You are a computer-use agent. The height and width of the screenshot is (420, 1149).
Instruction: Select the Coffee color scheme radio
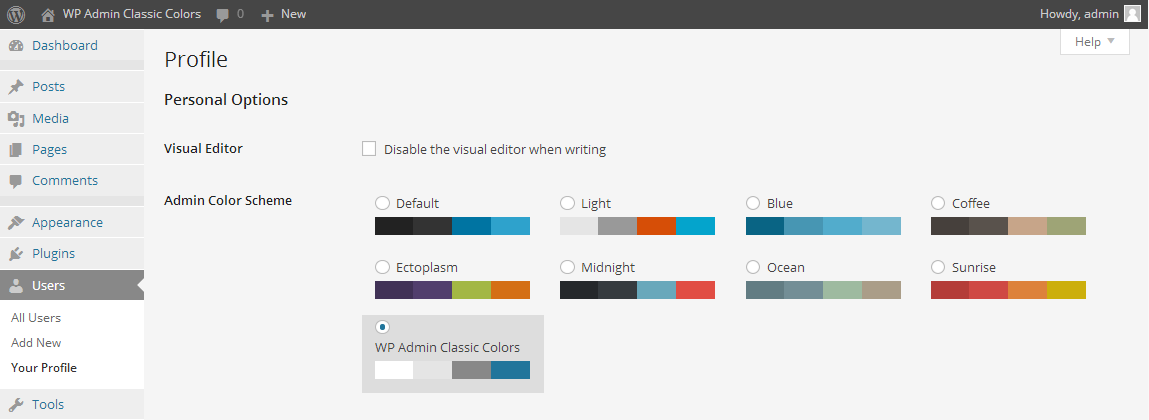click(938, 203)
